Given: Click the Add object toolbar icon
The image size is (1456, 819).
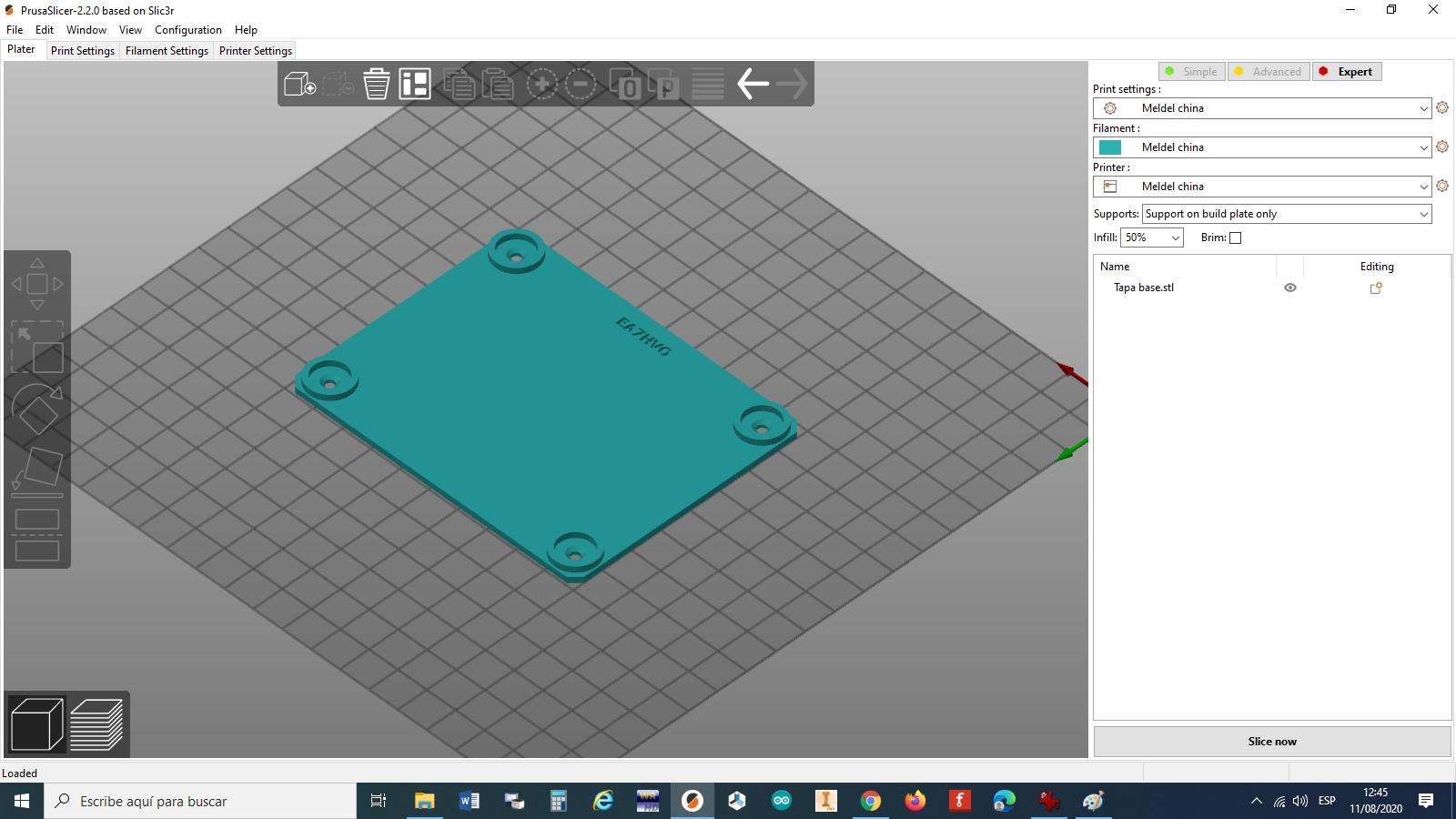Looking at the screenshot, I should [300, 85].
